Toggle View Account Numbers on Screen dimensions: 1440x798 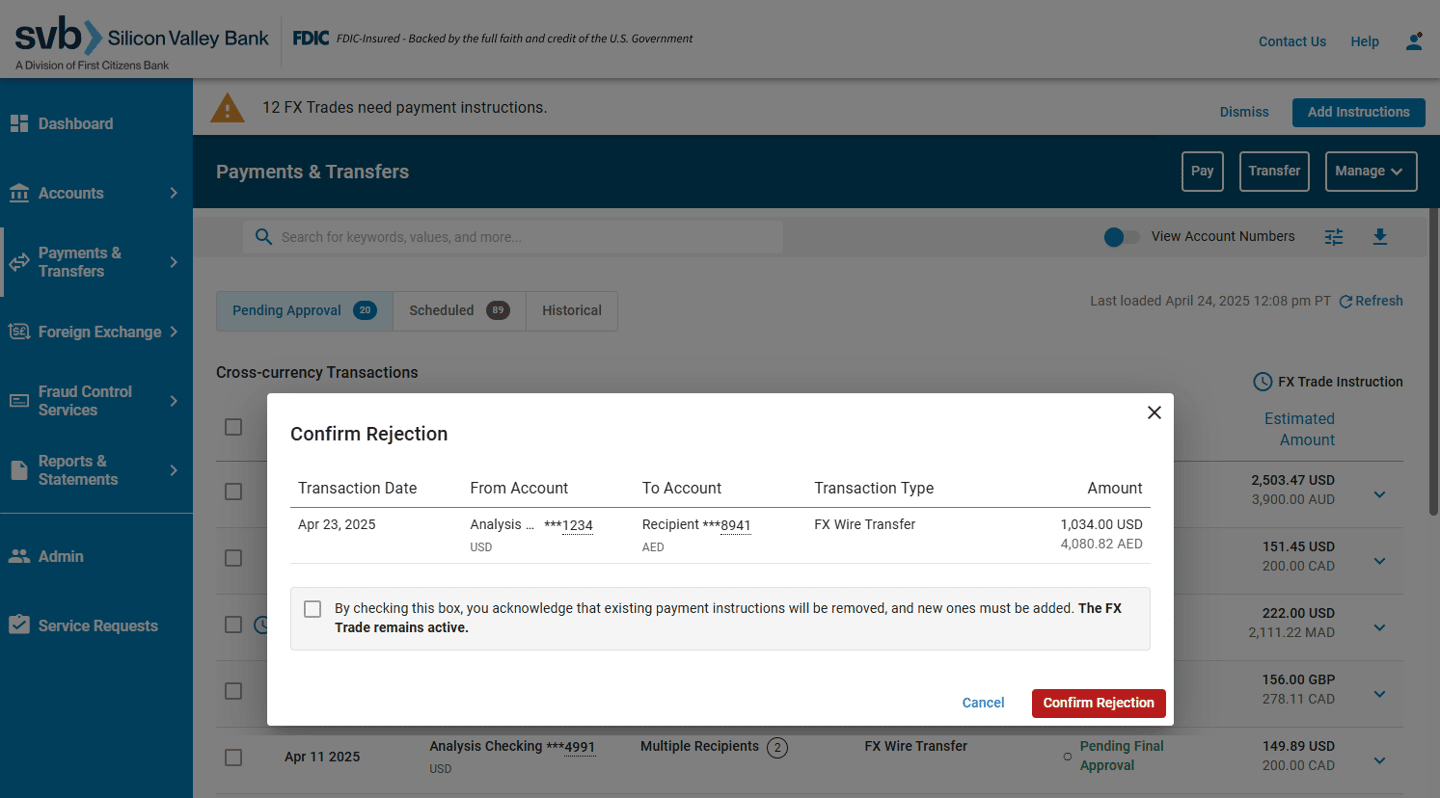point(1121,237)
